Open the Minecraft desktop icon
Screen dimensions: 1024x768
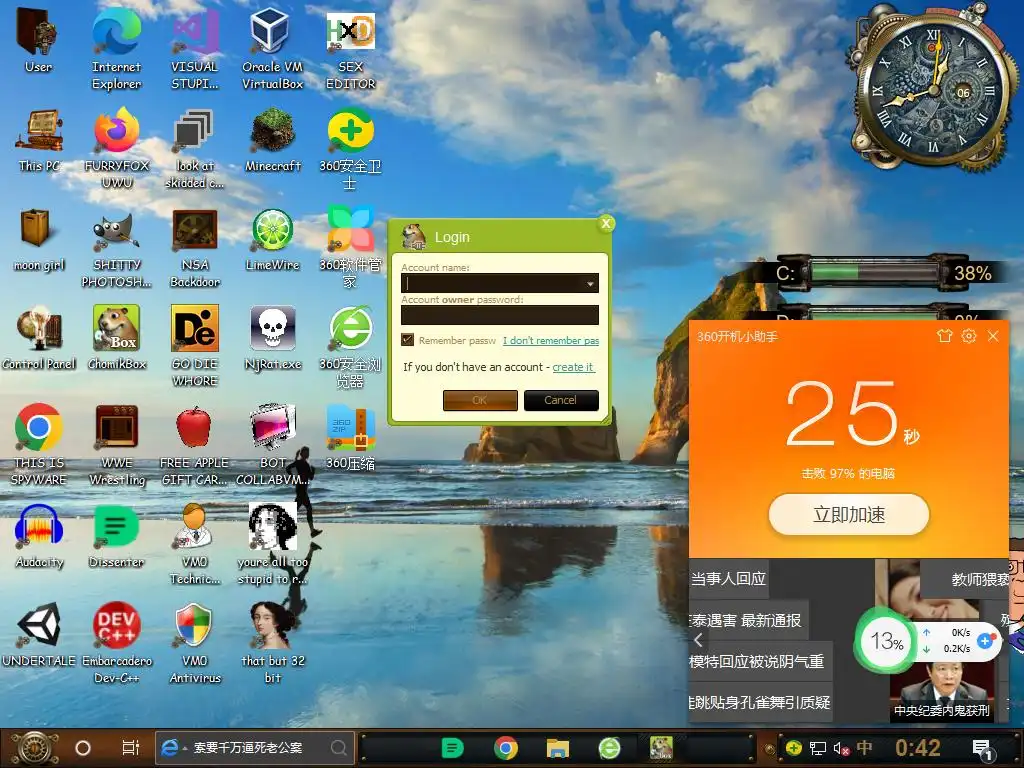pyautogui.click(x=272, y=140)
